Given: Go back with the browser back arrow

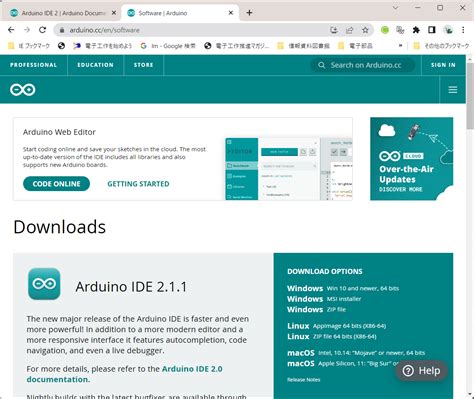Looking at the screenshot, I should [11, 30].
